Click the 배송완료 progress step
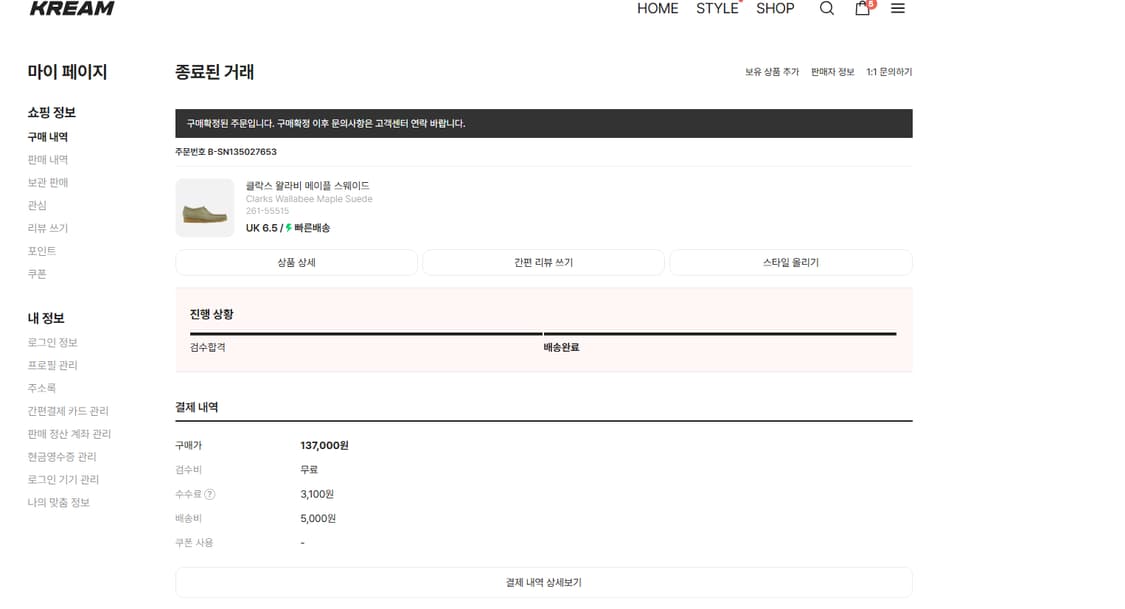 pos(561,347)
